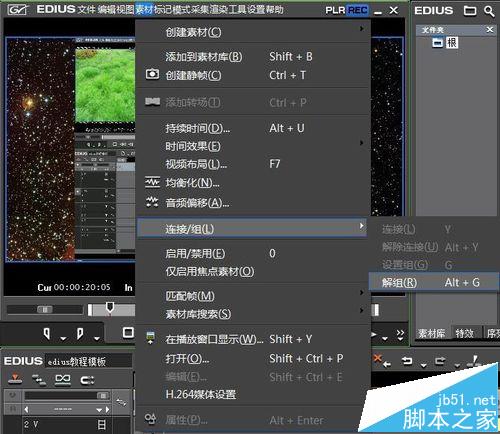This screenshot has height=434, width=500.
Task: Switch to the 素材库 tab
Action: (431, 333)
